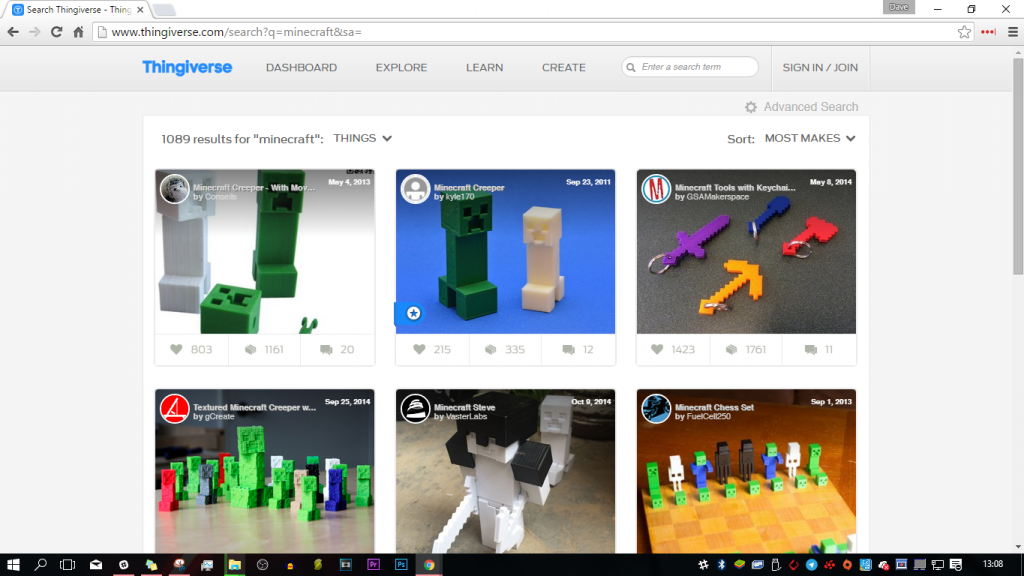Click the featured star badge on Minecraft Creeper
1024x576 pixels.
click(413, 313)
